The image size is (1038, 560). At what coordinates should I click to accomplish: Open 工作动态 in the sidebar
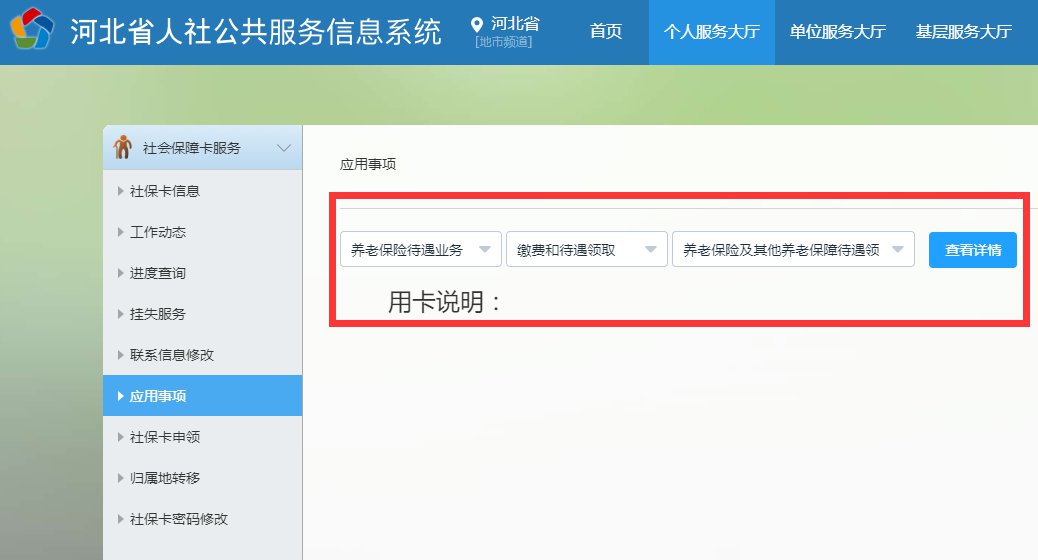203,232
